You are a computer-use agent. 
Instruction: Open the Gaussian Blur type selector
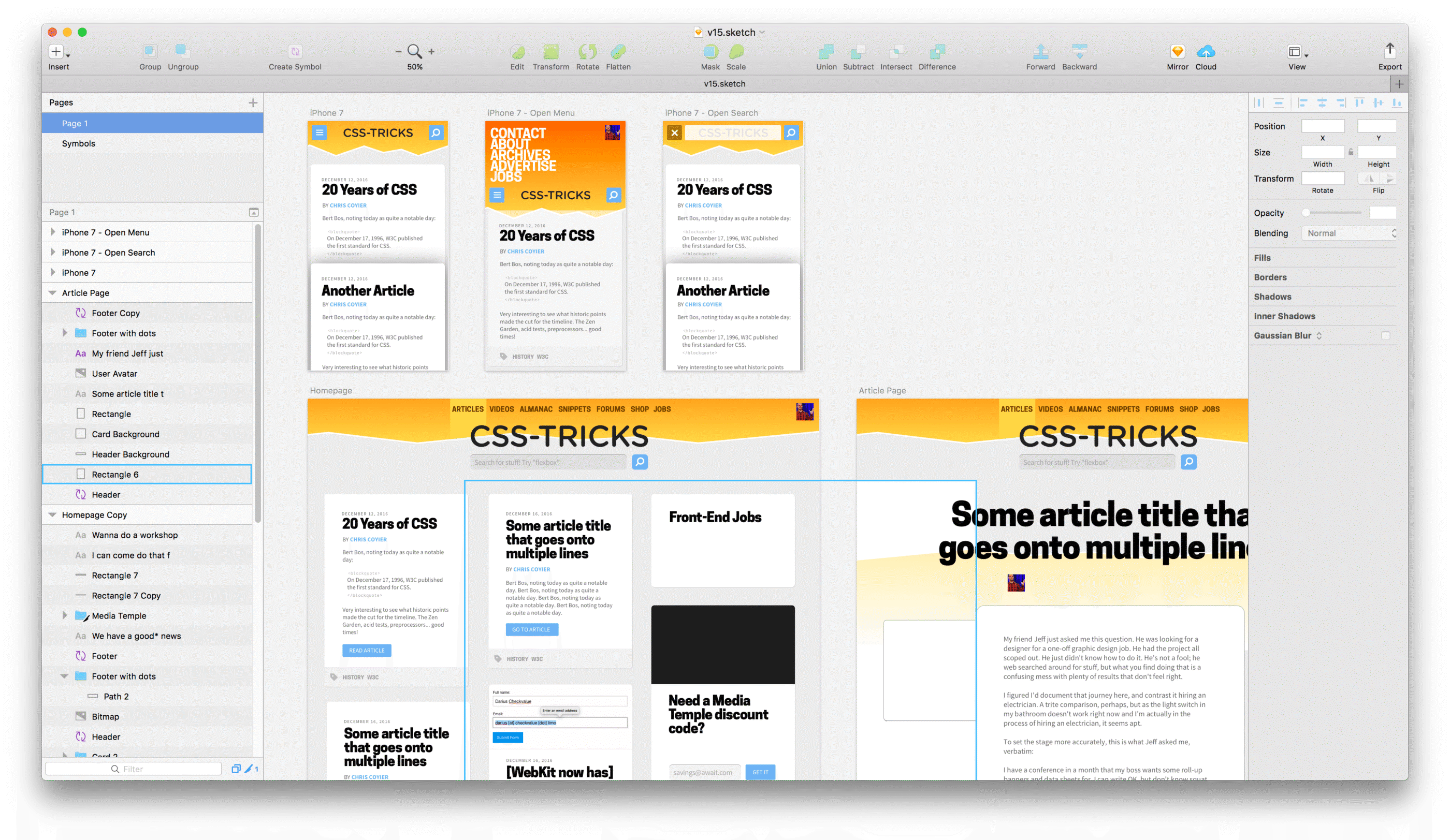(1319, 336)
